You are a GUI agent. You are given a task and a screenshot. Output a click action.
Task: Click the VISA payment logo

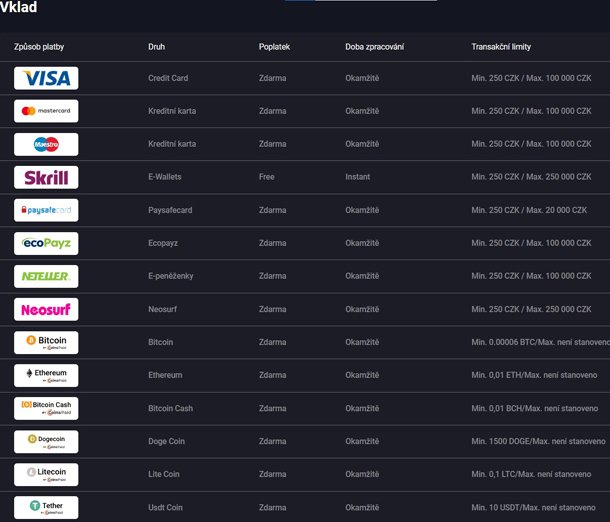[46, 78]
